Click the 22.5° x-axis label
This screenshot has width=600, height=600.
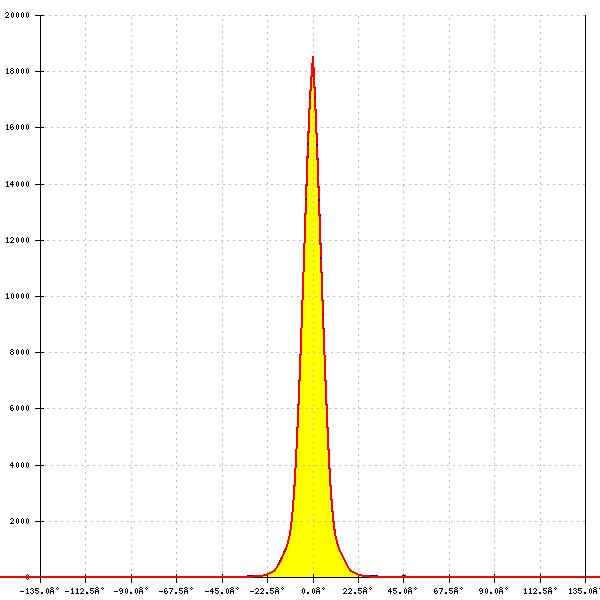[x=358, y=591]
